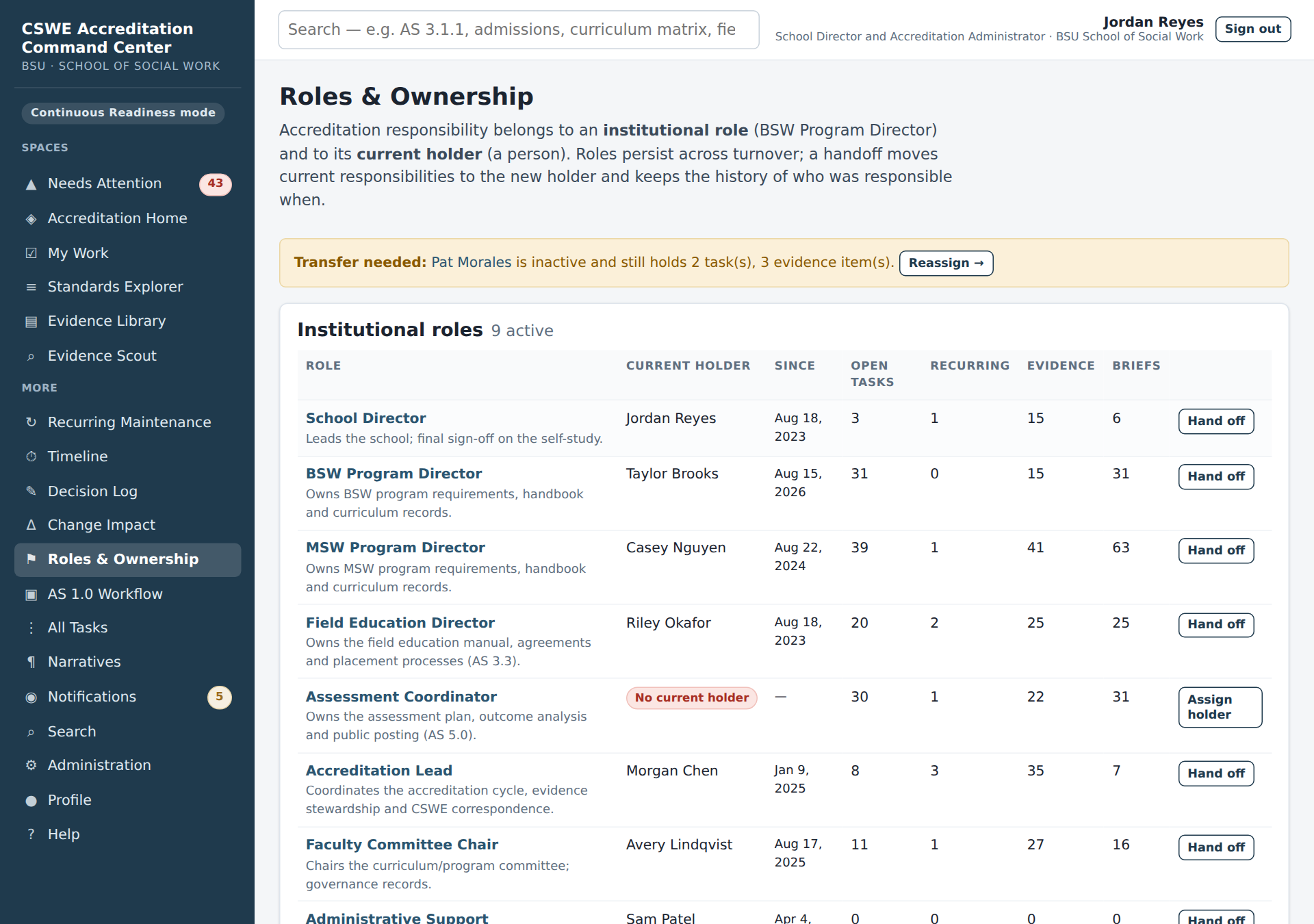Click the Timeline clock icon
Viewport: 1314px width, 924px height.
31,457
